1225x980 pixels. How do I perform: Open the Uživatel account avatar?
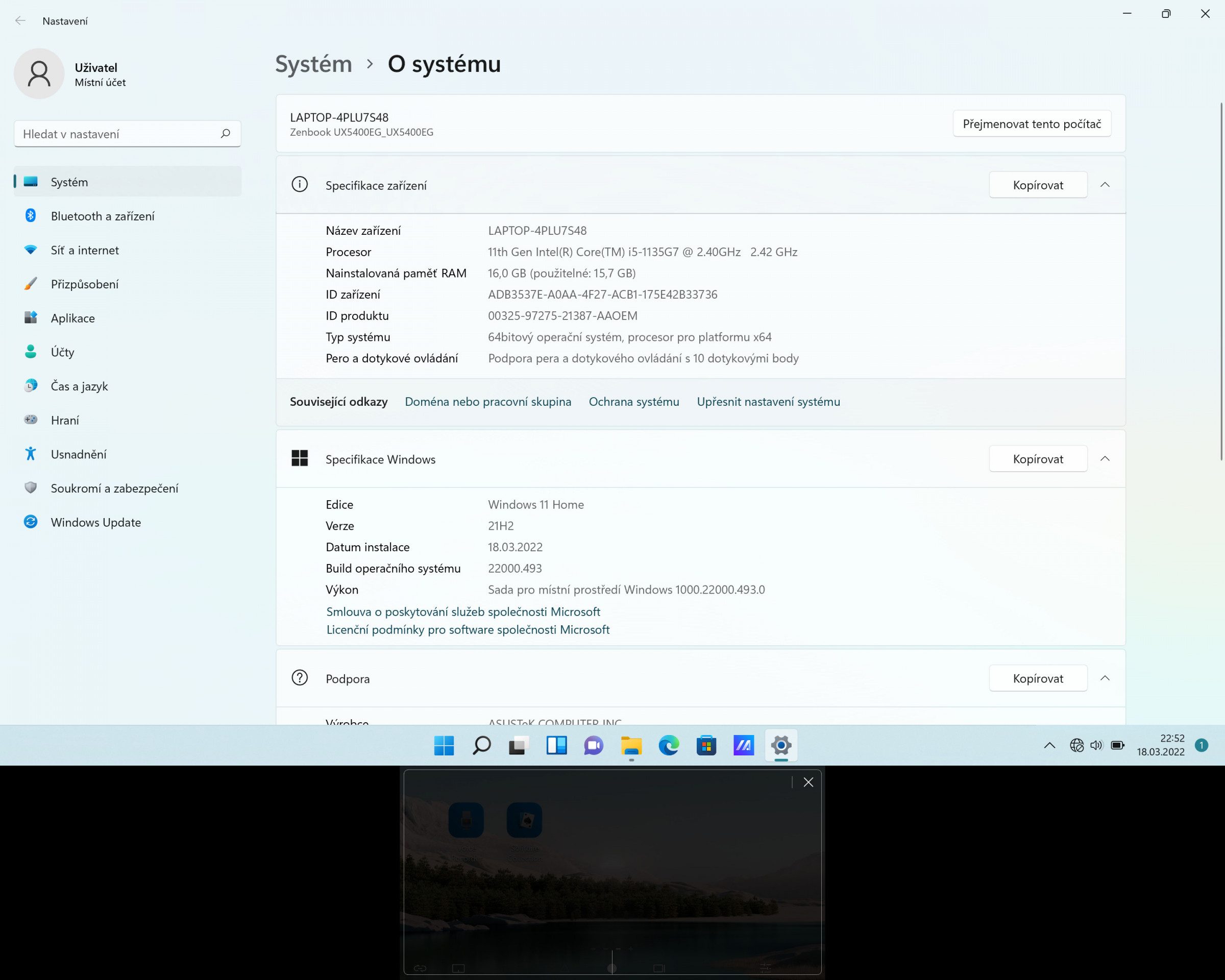tap(39, 74)
